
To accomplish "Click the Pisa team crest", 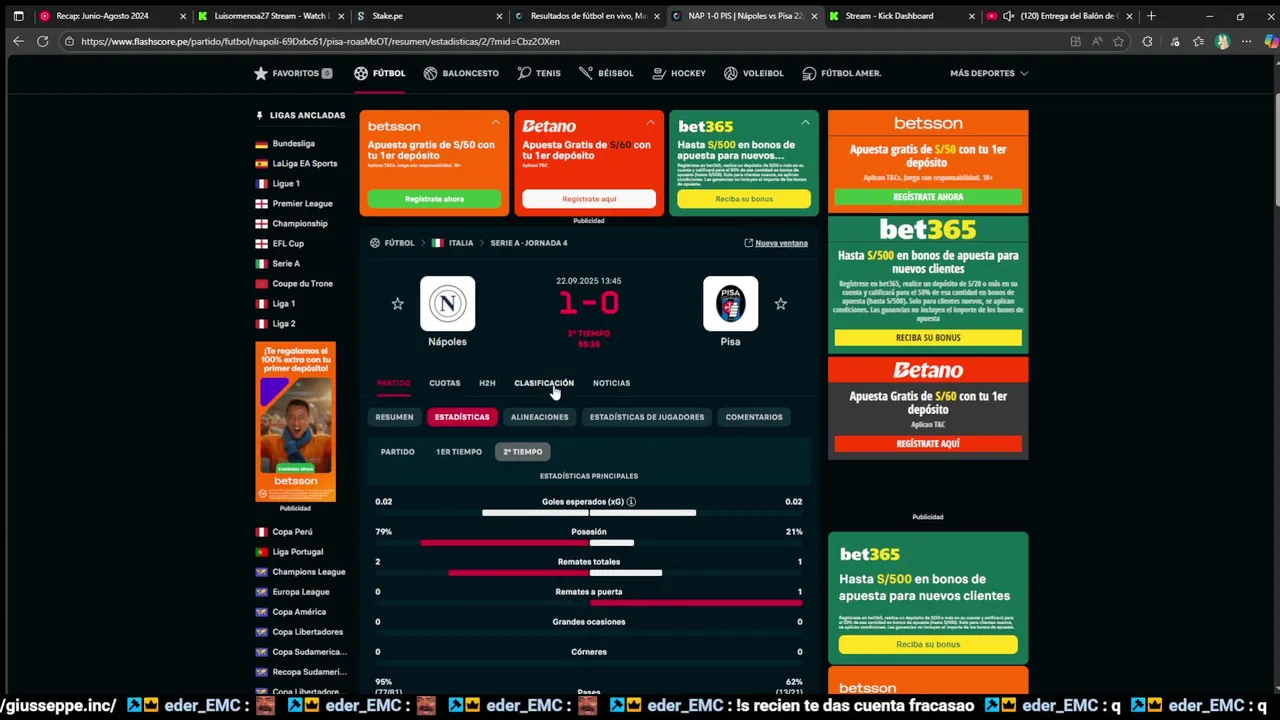I will point(730,303).
